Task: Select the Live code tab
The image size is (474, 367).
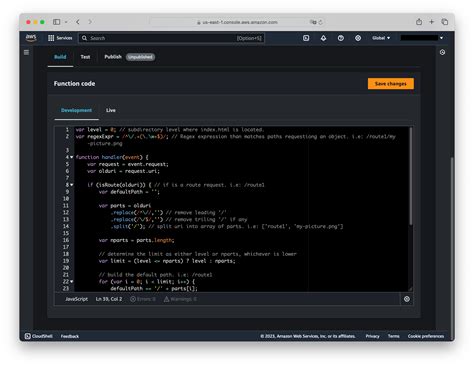Action: click(111, 110)
